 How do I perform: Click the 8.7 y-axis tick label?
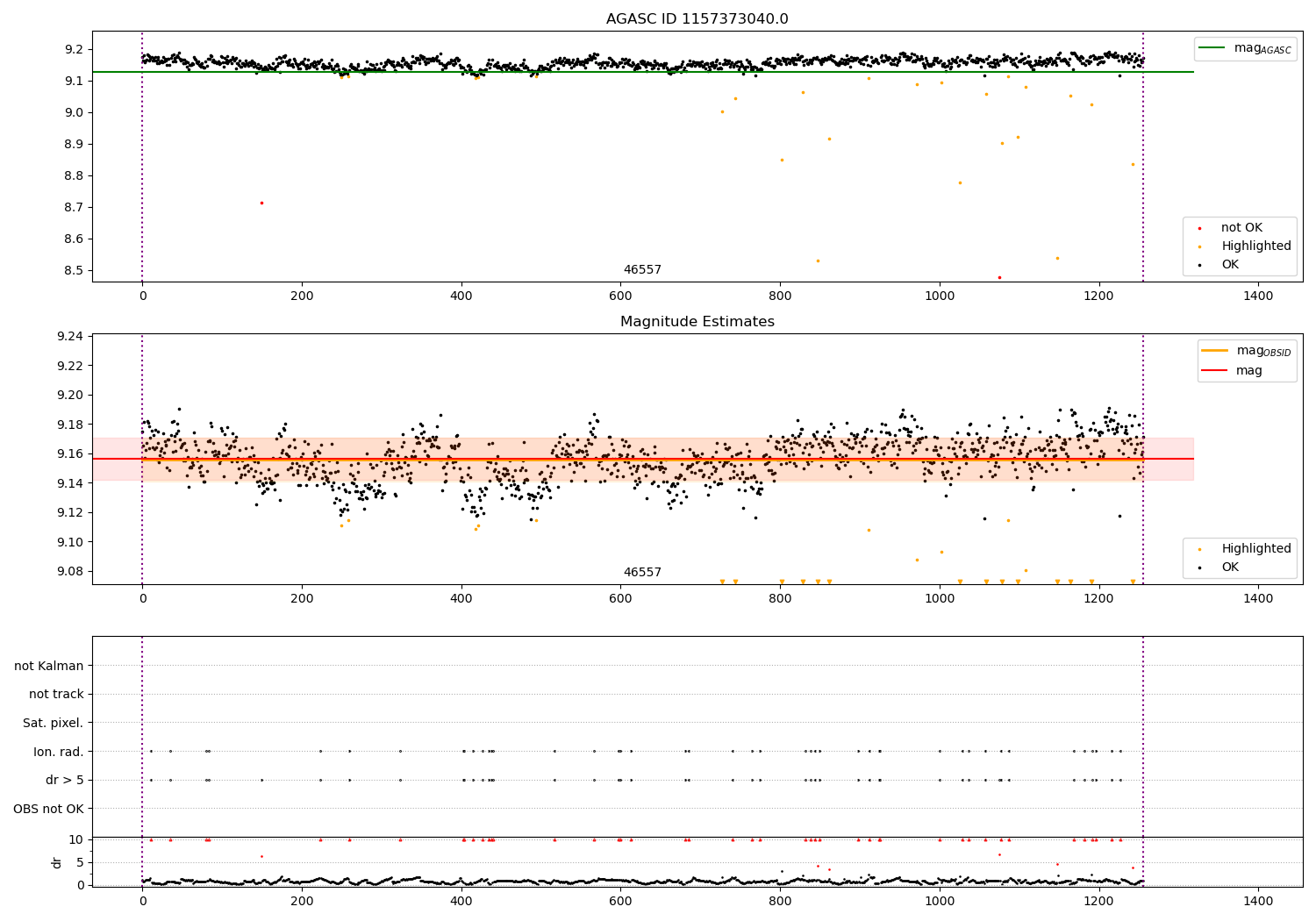75,207
